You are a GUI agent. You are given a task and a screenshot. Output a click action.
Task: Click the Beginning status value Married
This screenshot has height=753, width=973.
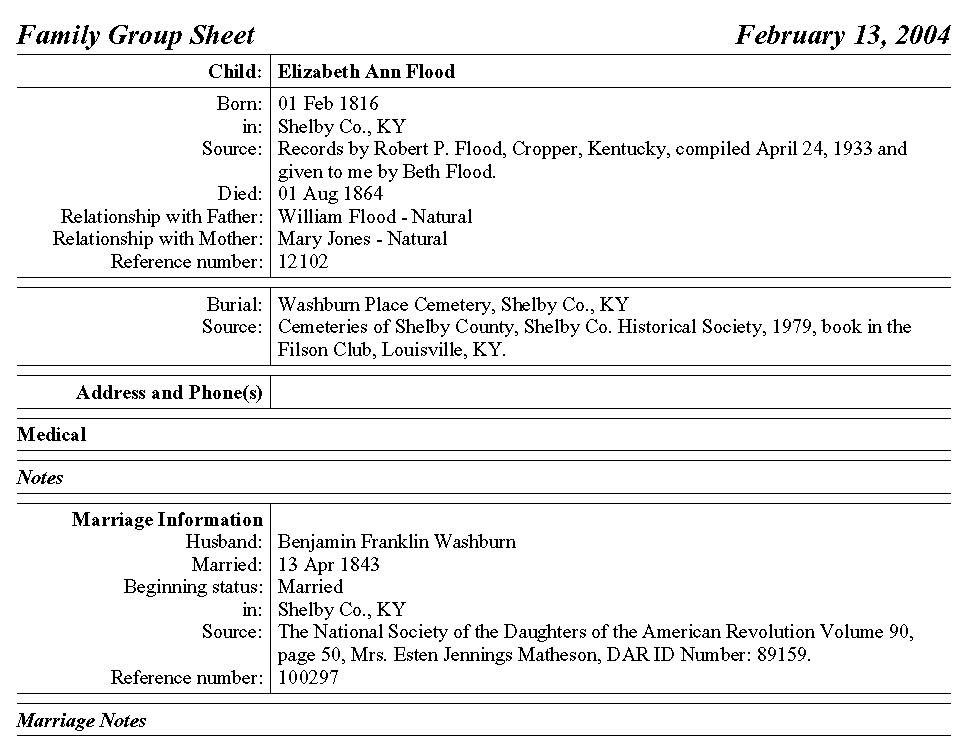310,587
